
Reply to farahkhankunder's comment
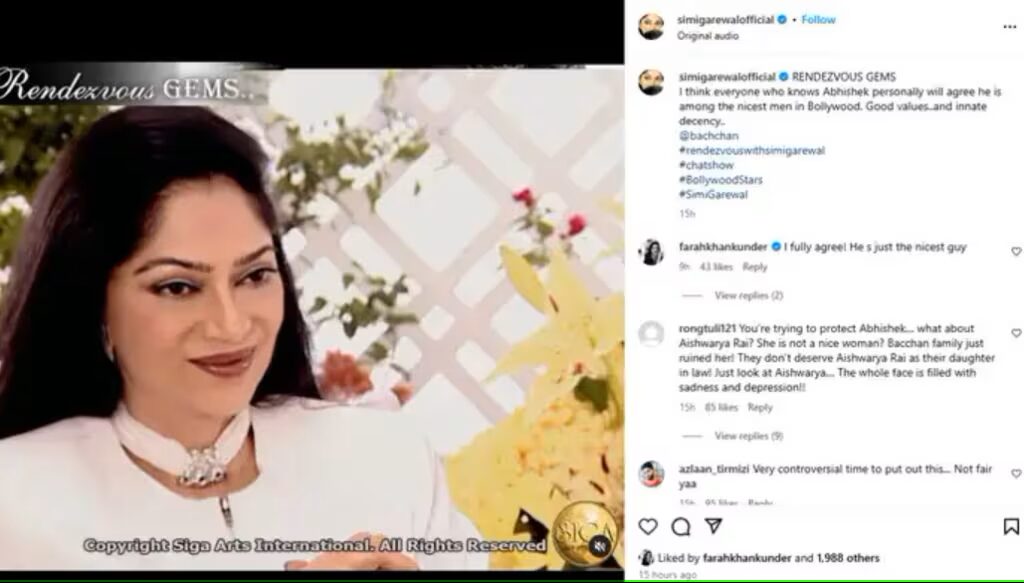755,267
